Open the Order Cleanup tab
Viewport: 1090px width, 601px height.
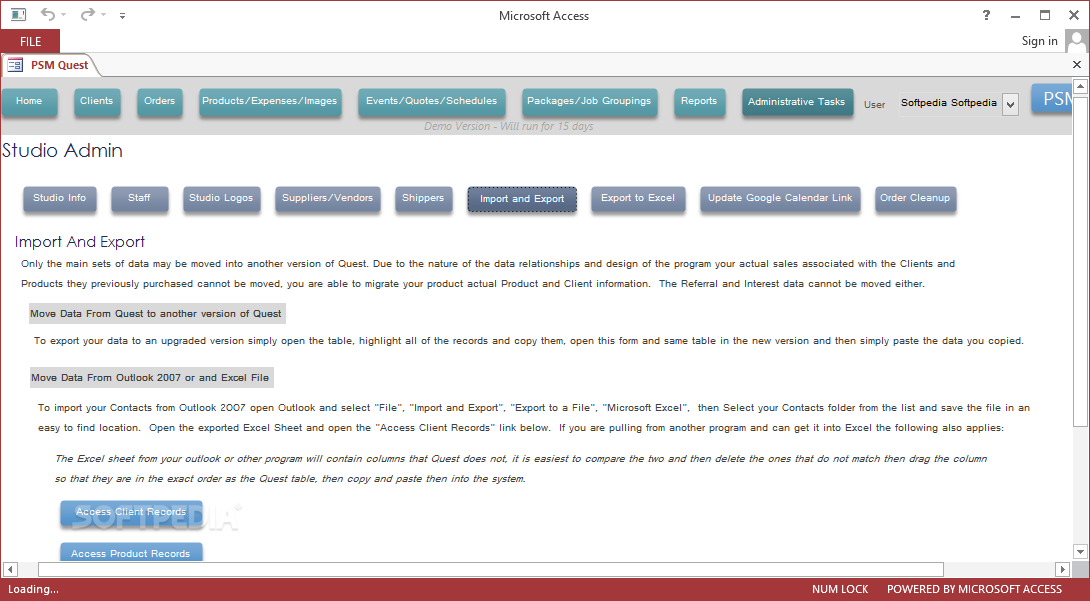[915, 199]
